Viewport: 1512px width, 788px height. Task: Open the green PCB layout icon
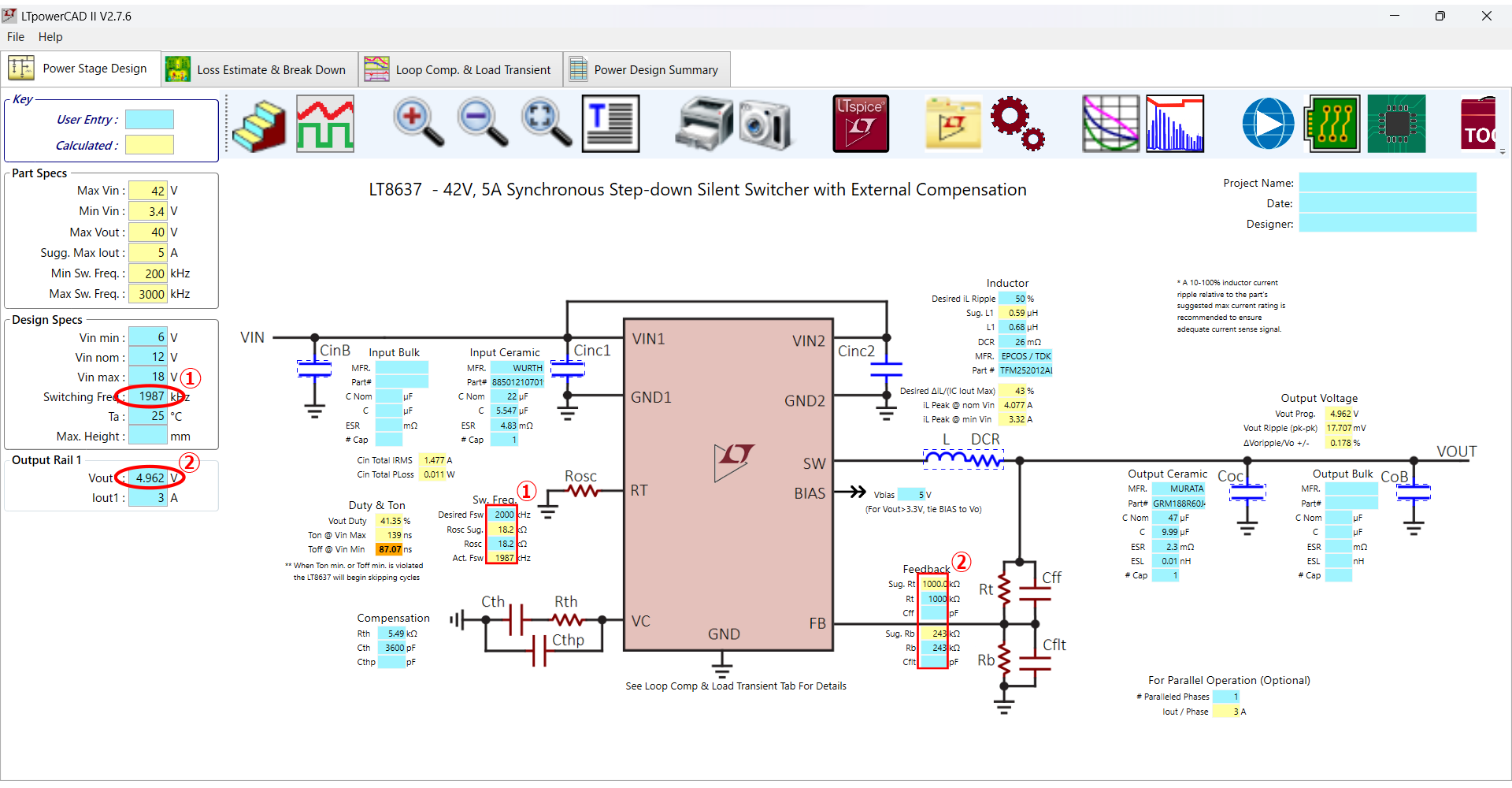(1332, 125)
